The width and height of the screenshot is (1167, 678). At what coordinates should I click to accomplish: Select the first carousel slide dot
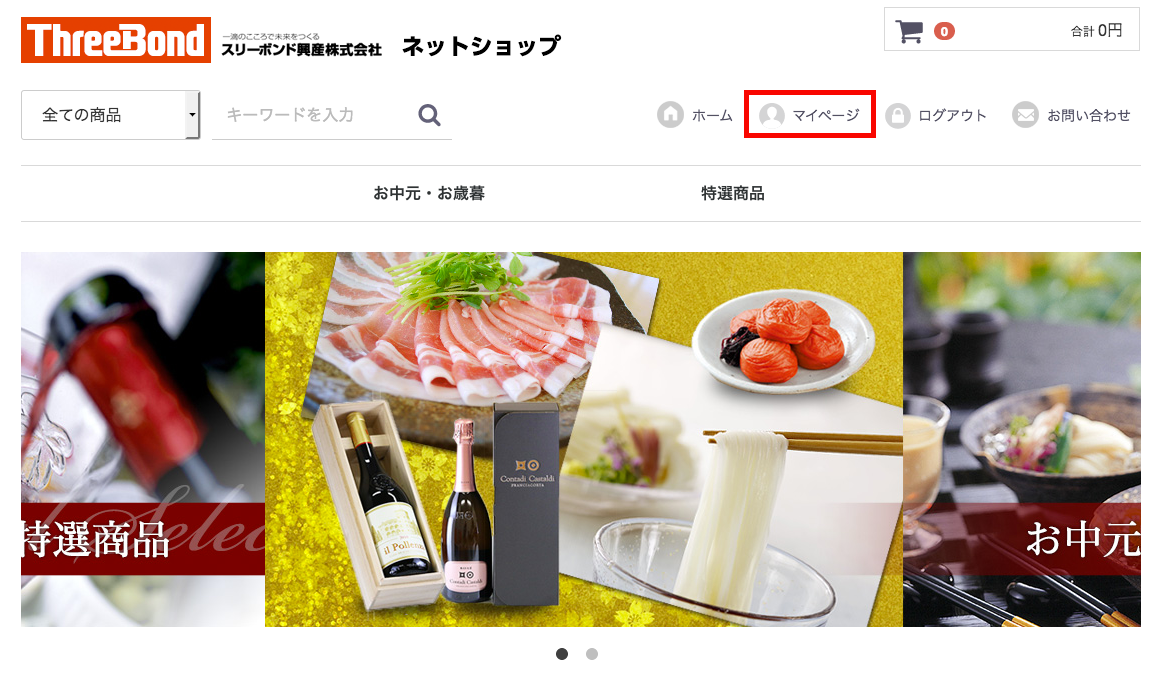point(562,653)
